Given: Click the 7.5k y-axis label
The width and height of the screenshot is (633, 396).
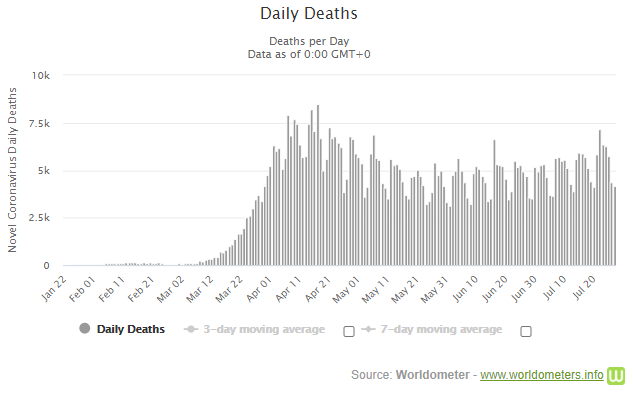Looking at the screenshot, I should [x=39, y=124].
